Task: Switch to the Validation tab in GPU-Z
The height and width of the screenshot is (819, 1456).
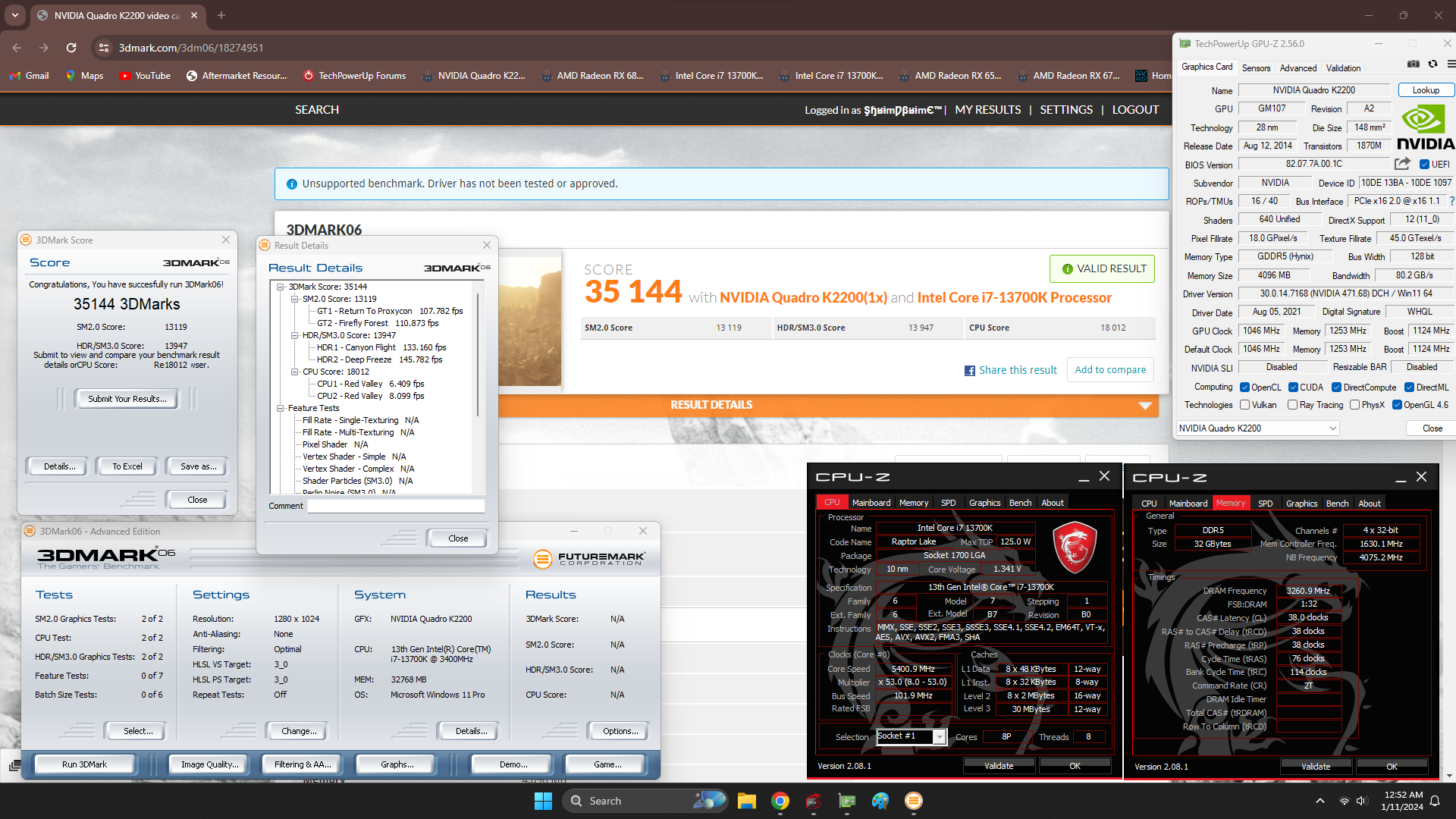Action: click(x=1343, y=68)
